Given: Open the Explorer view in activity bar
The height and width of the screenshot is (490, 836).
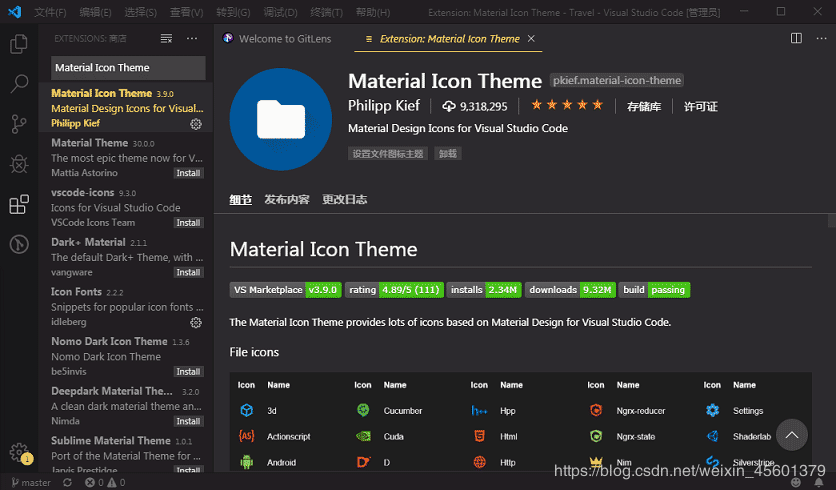Looking at the screenshot, I should pos(18,44).
